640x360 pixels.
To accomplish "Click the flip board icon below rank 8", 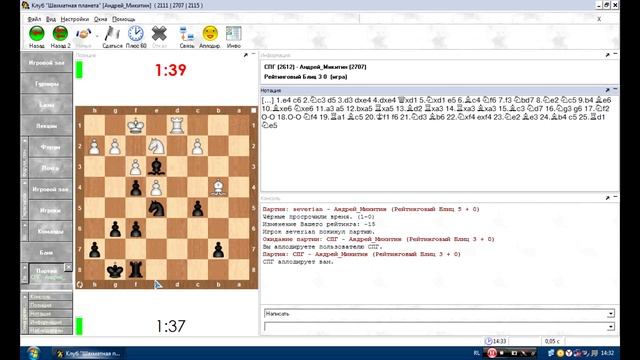I will tap(80, 284).
